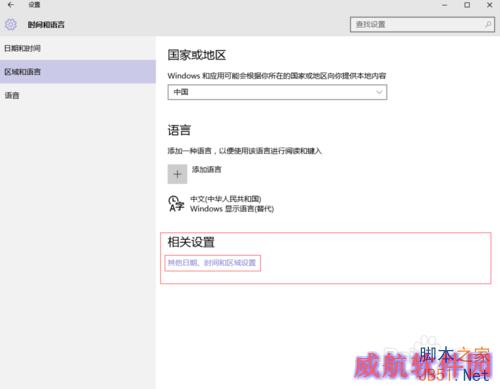Screen dimensions: 500x389
Task: Close the settings window
Action: pos(490,5)
